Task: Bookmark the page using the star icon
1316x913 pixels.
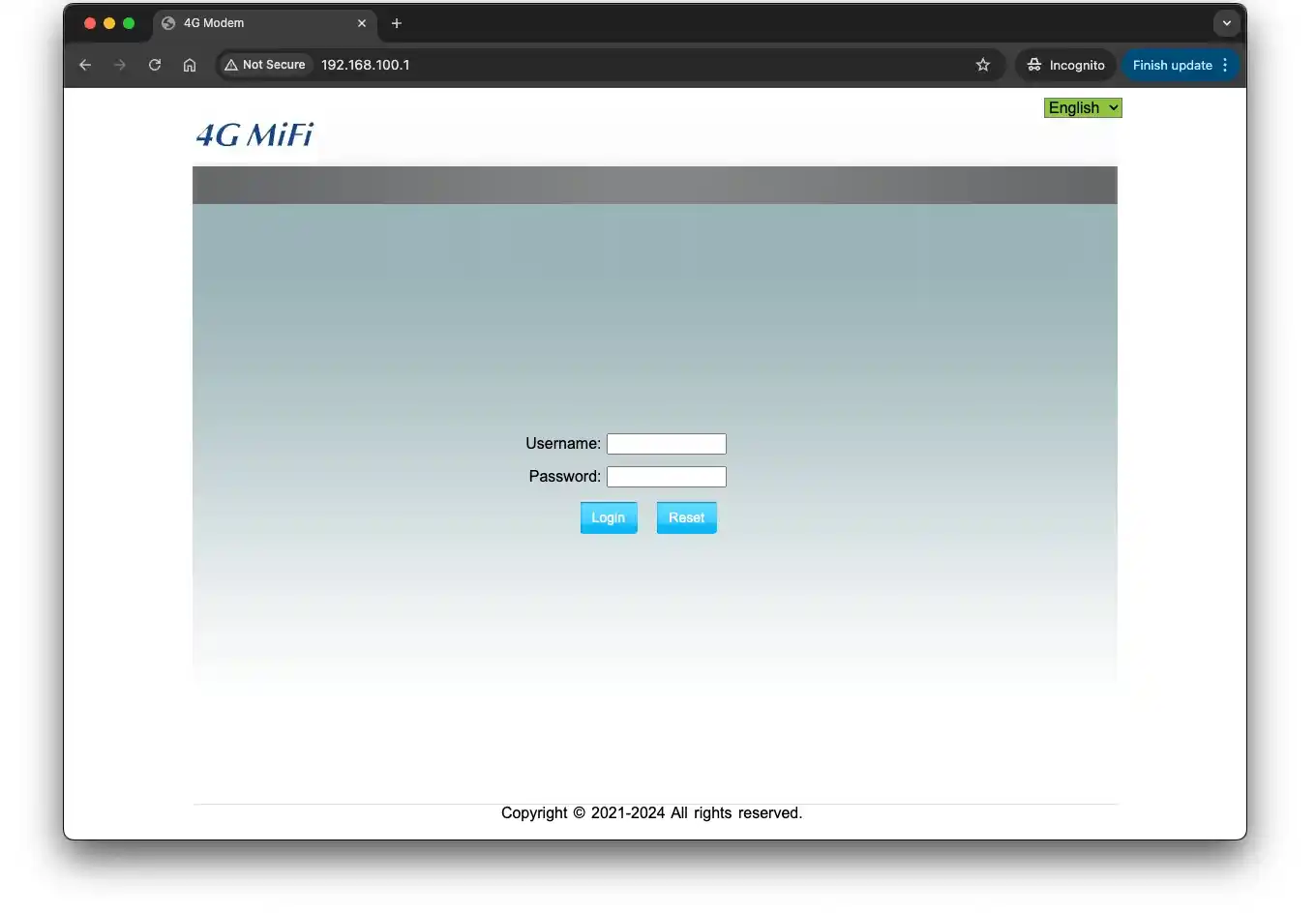Action: (983, 65)
